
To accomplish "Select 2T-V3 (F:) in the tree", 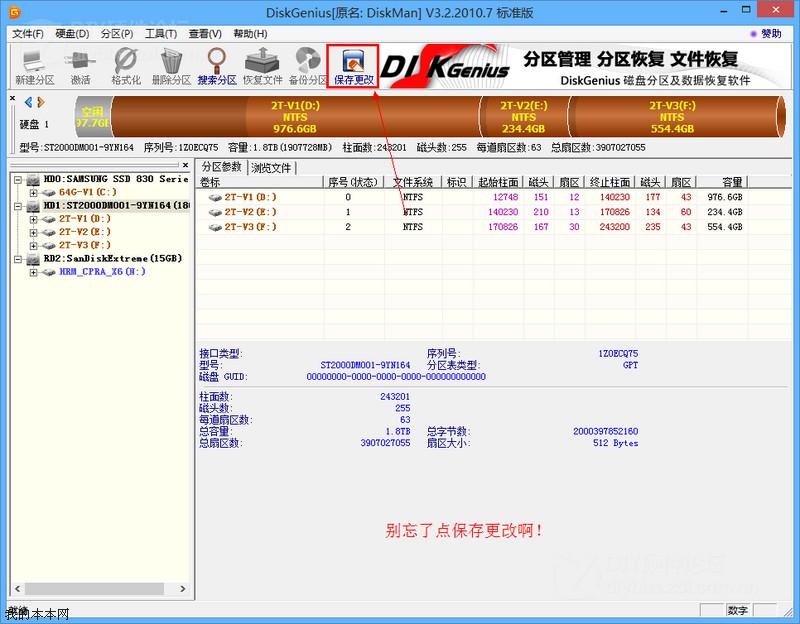I will click(x=84, y=245).
